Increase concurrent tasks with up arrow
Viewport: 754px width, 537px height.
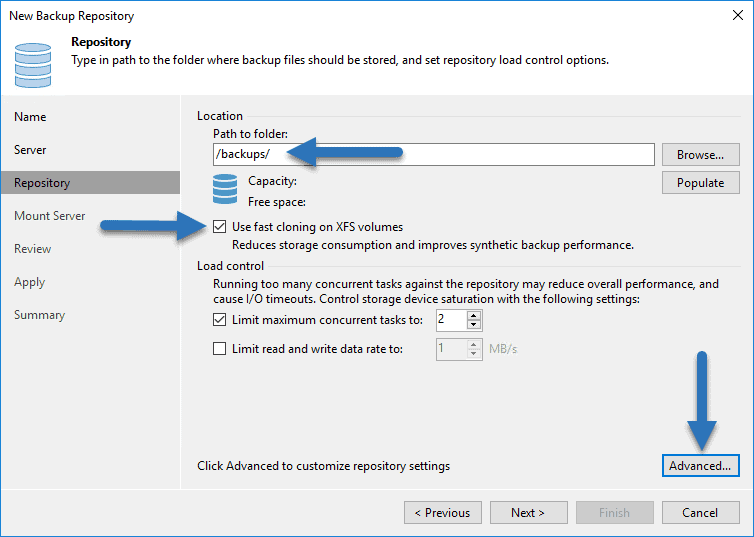coord(474,315)
